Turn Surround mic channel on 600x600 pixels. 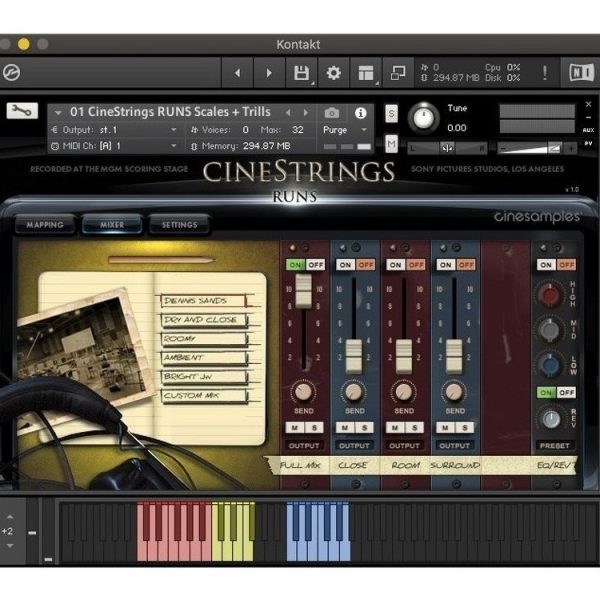click(x=445, y=265)
